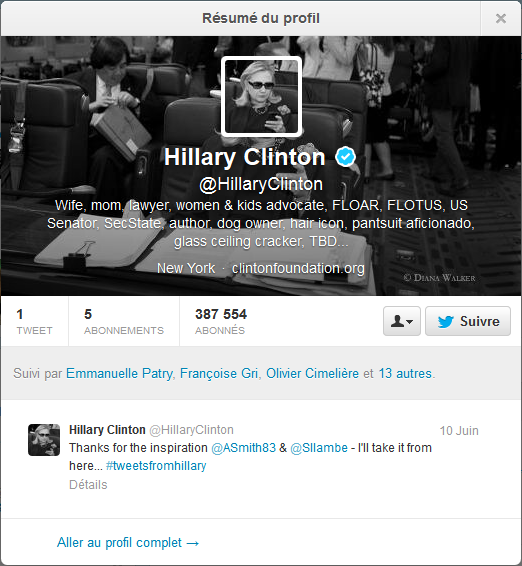Open the clintonfoundation.org website link
This screenshot has height=566, width=522.
pyautogui.click(x=298, y=268)
